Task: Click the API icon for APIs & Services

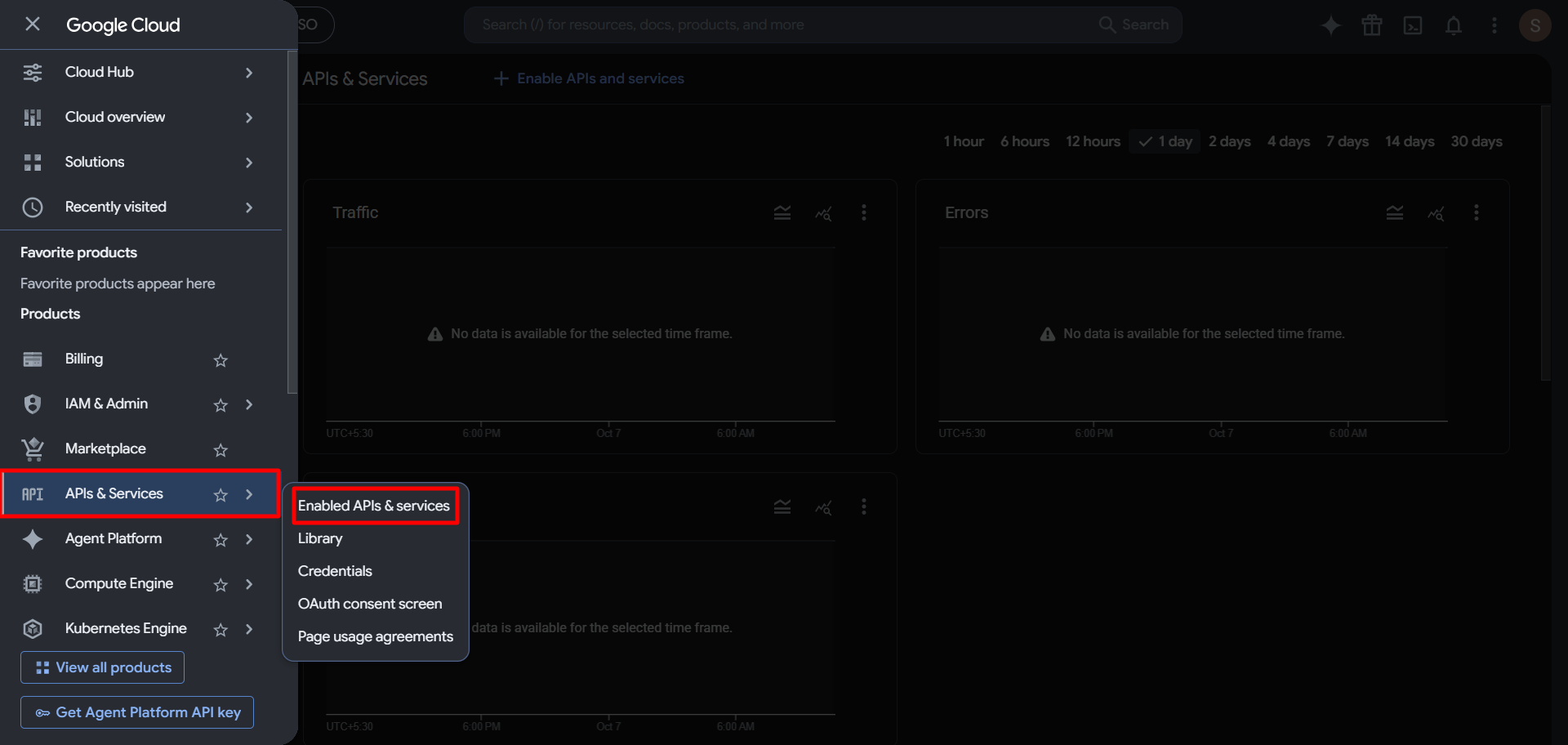Action: [x=33, y=494]
